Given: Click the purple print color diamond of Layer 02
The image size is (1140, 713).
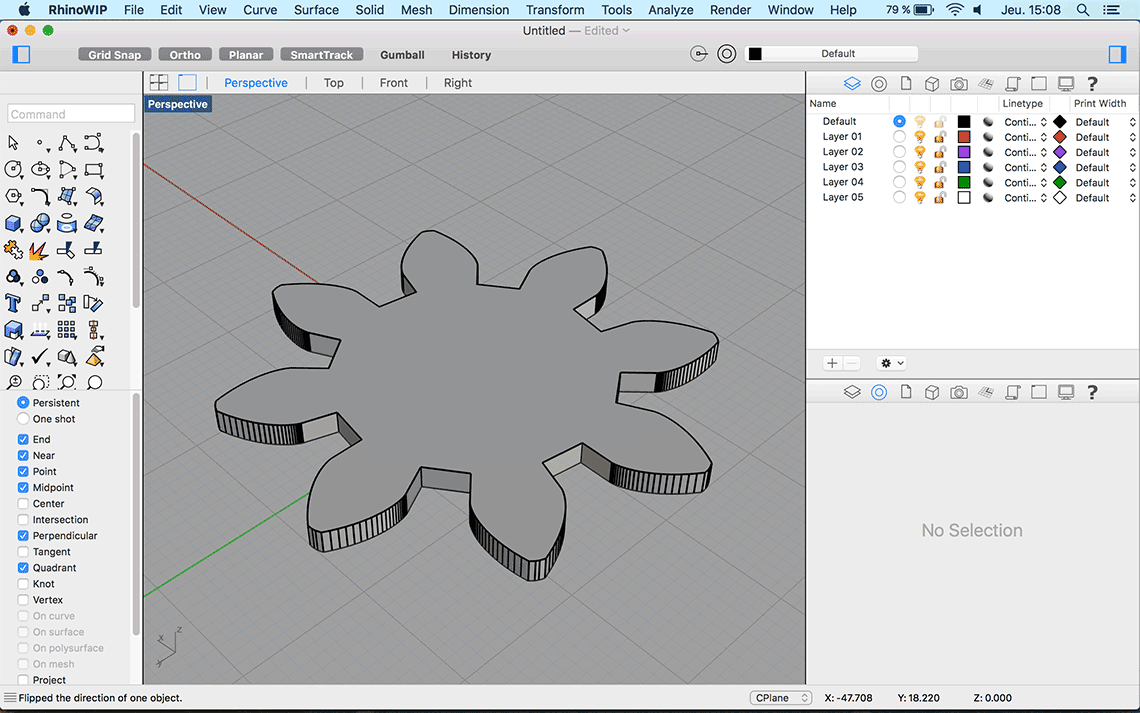Looking at the screenshot, I should 1060,152.
